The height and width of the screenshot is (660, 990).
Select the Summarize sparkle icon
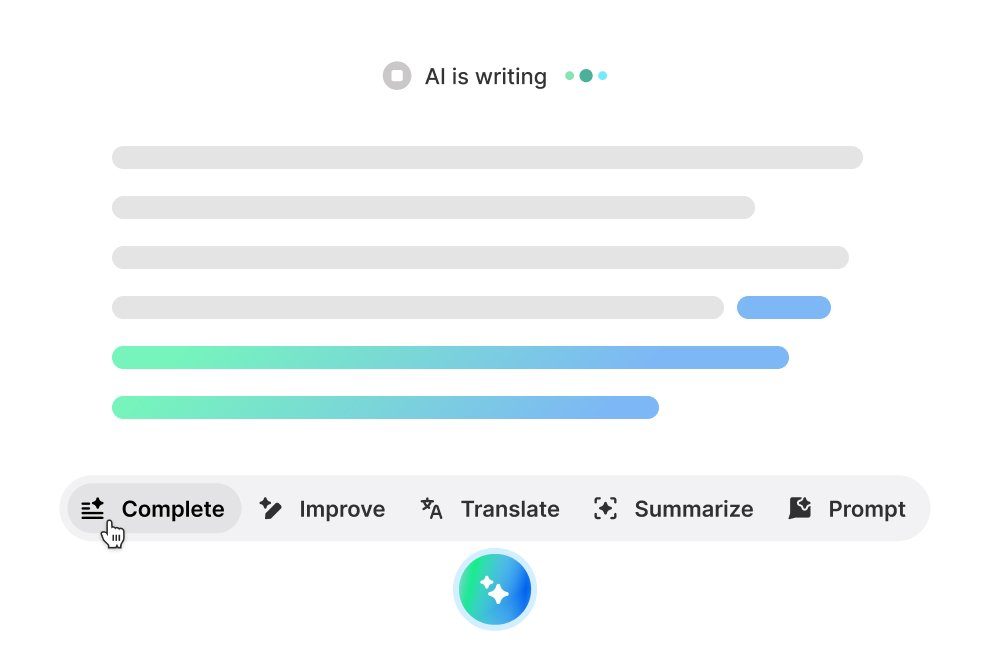click(605, 509)
